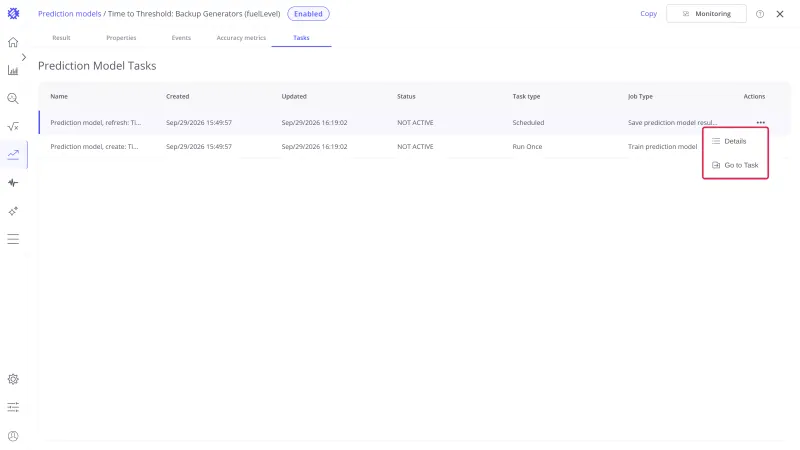800x450 pixels.
Task: Select the Tasks tab
Action: 301,38
